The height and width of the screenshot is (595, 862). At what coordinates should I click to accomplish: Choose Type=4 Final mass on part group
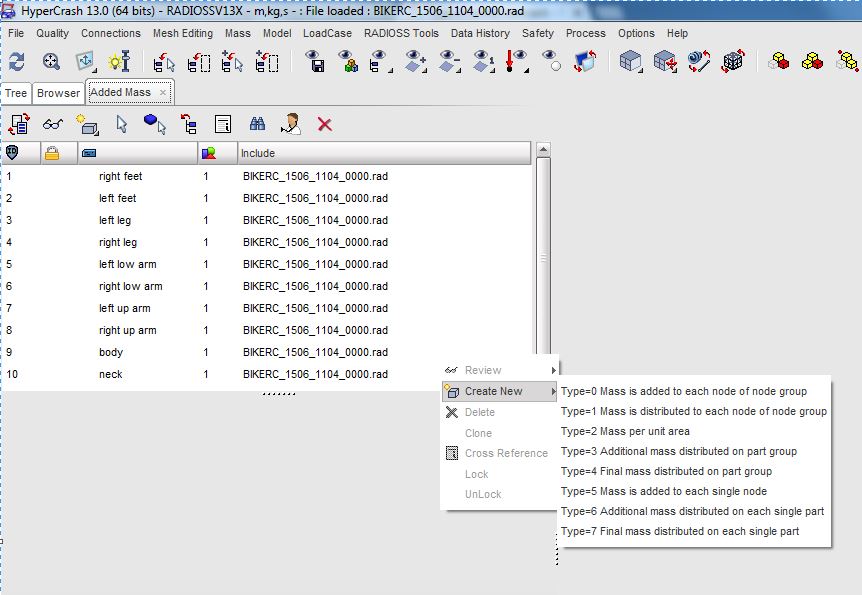[666, 471]
